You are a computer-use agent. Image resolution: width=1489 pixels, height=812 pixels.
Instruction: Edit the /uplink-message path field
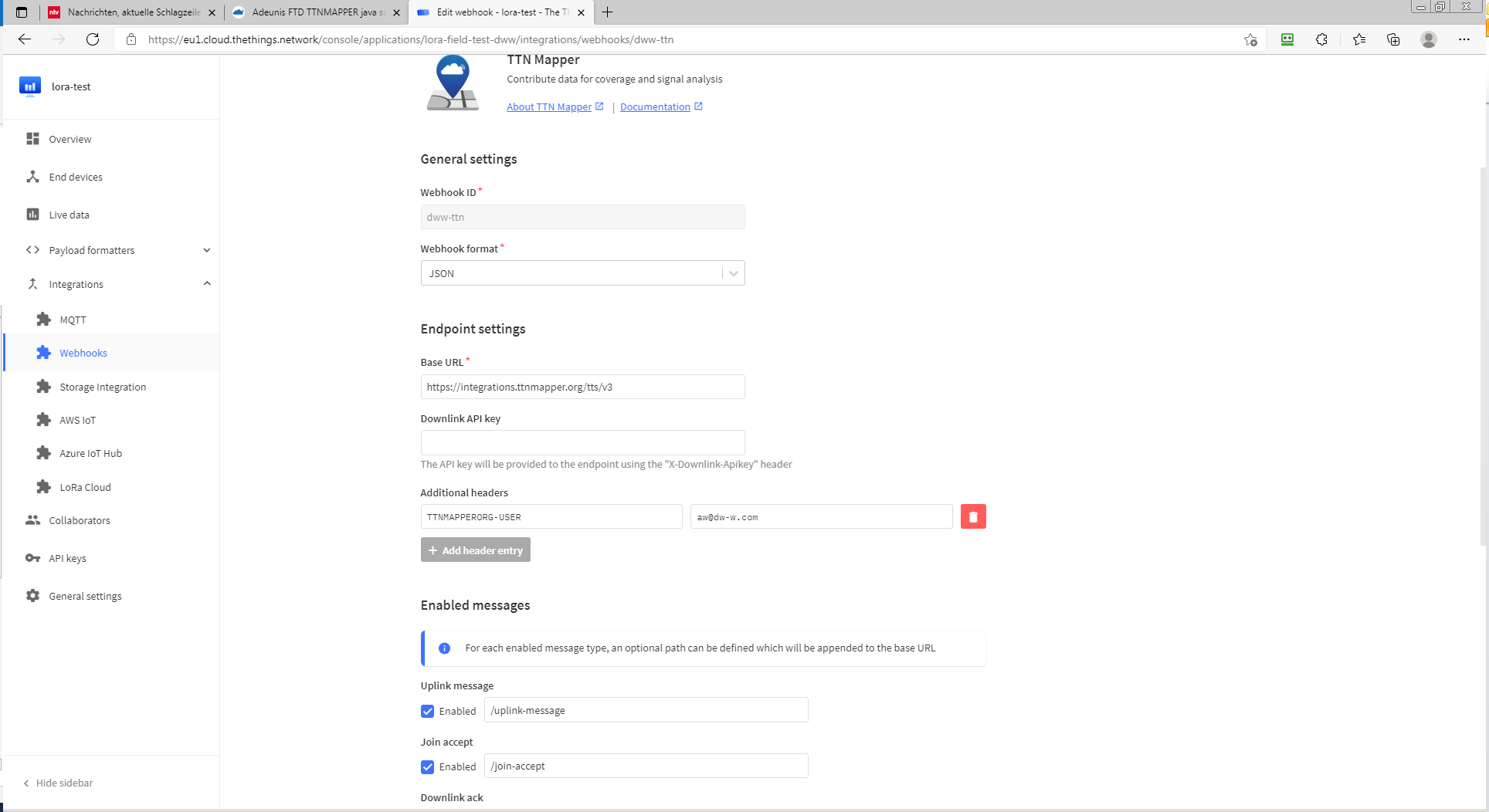(x=646, y=710)
